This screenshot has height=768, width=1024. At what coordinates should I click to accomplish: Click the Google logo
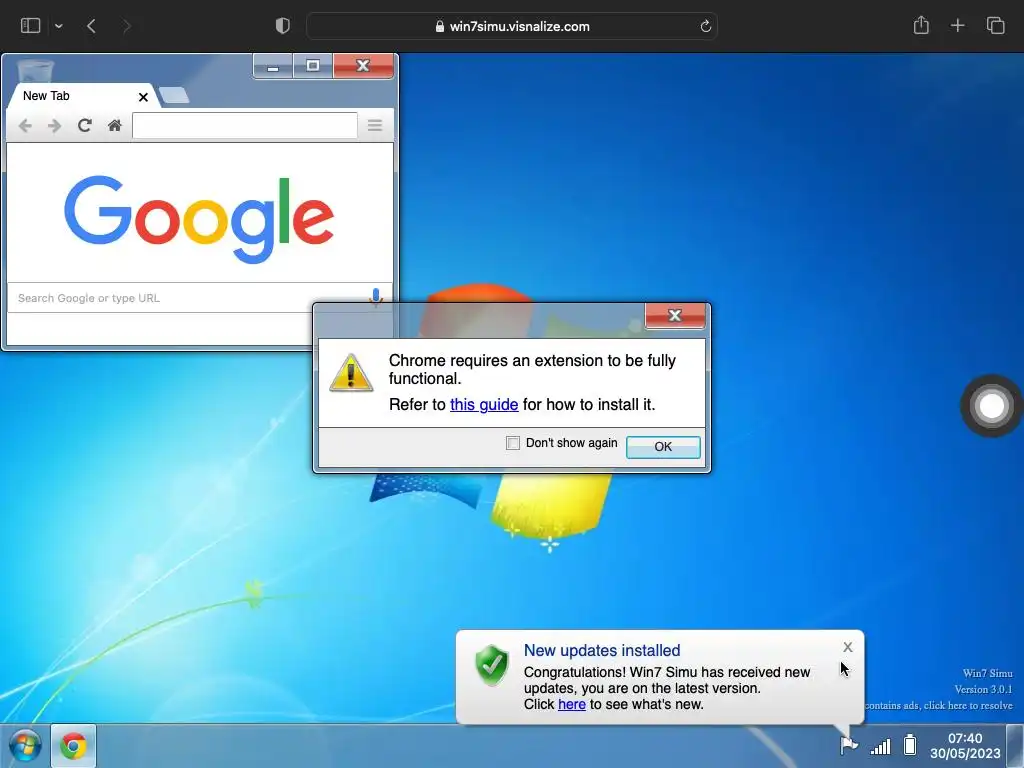(199, 219)
